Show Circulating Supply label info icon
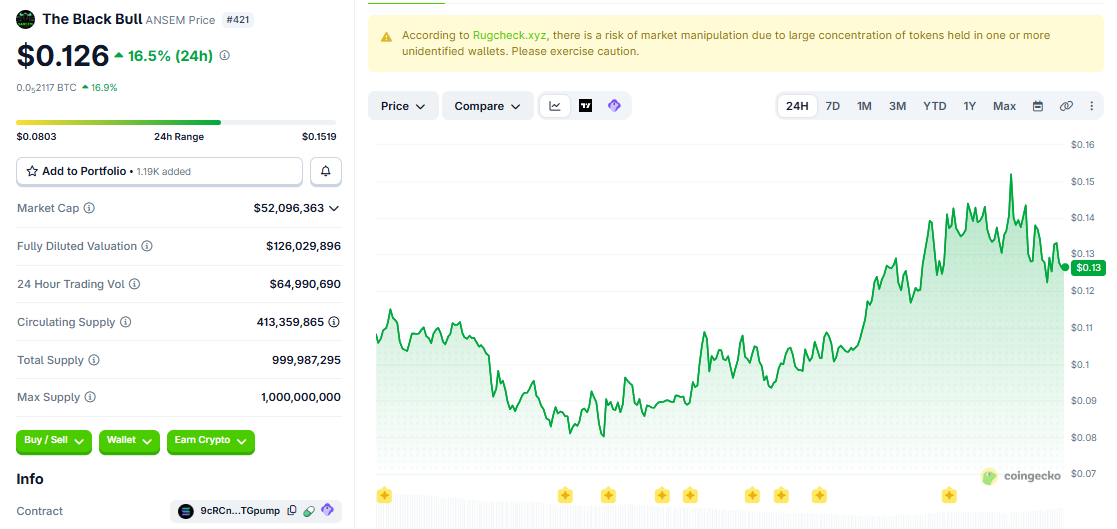 point(125,322)
